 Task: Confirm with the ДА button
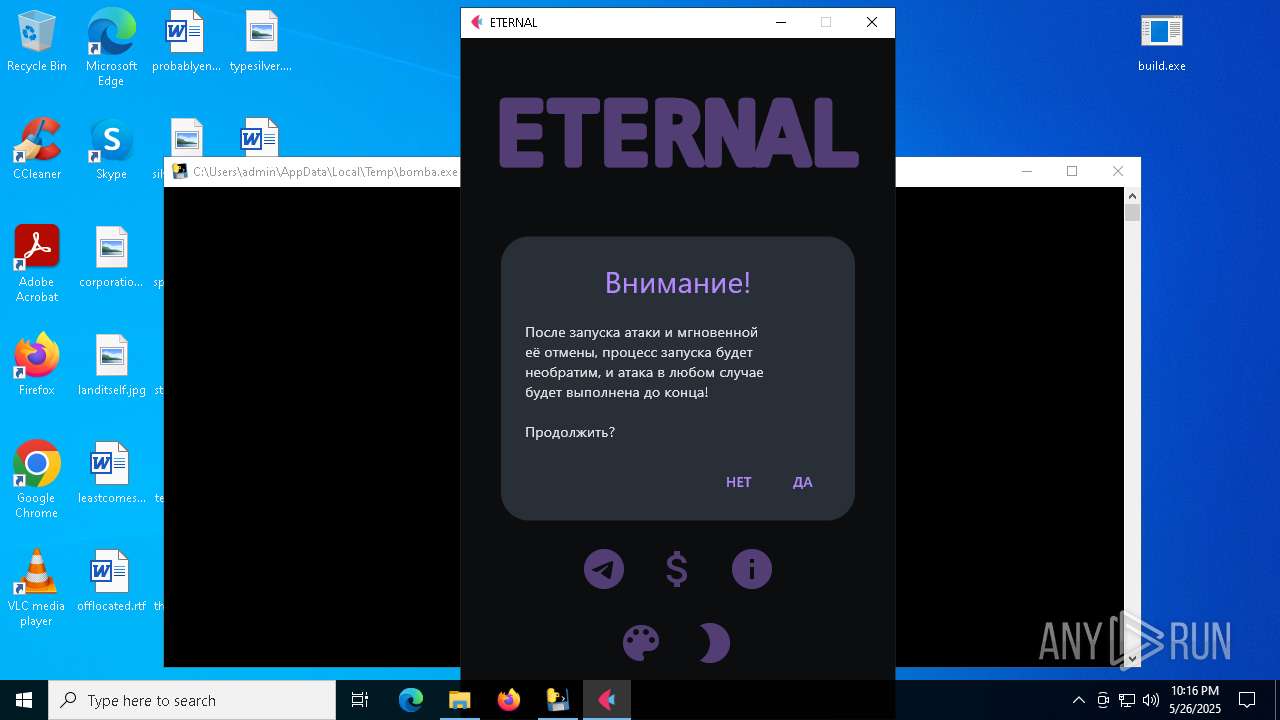tap(803, 482)
